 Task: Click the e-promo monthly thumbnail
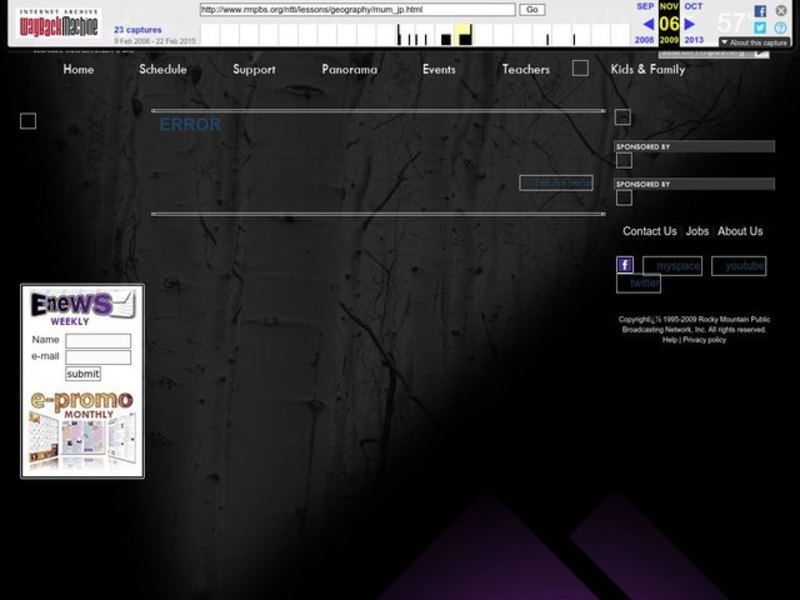pyautogui.click(x=82, y=431)
